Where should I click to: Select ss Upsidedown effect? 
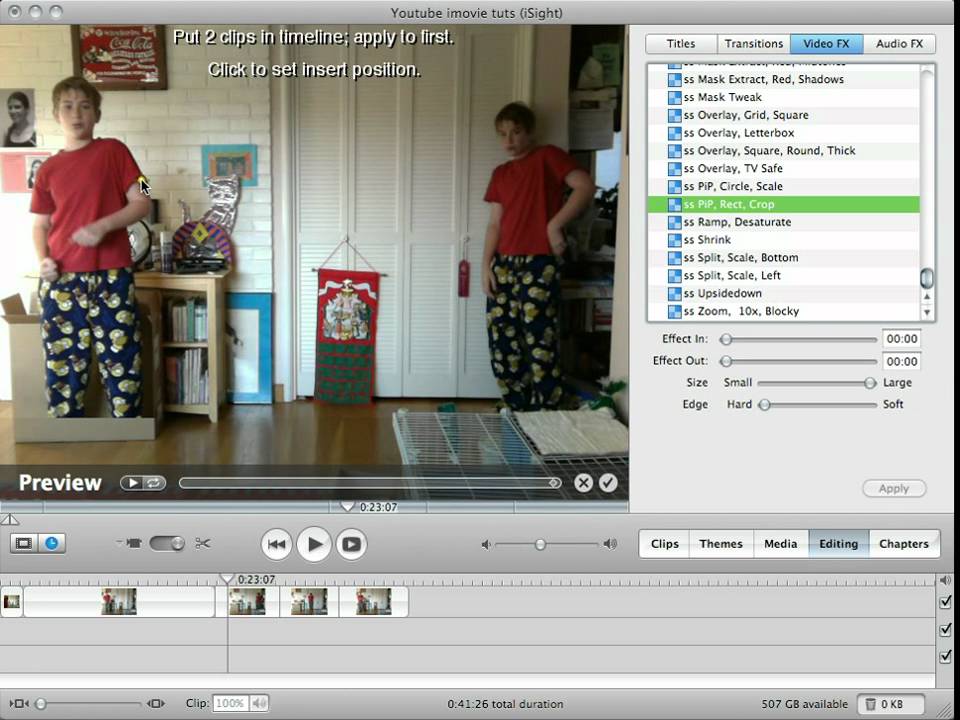784,293
